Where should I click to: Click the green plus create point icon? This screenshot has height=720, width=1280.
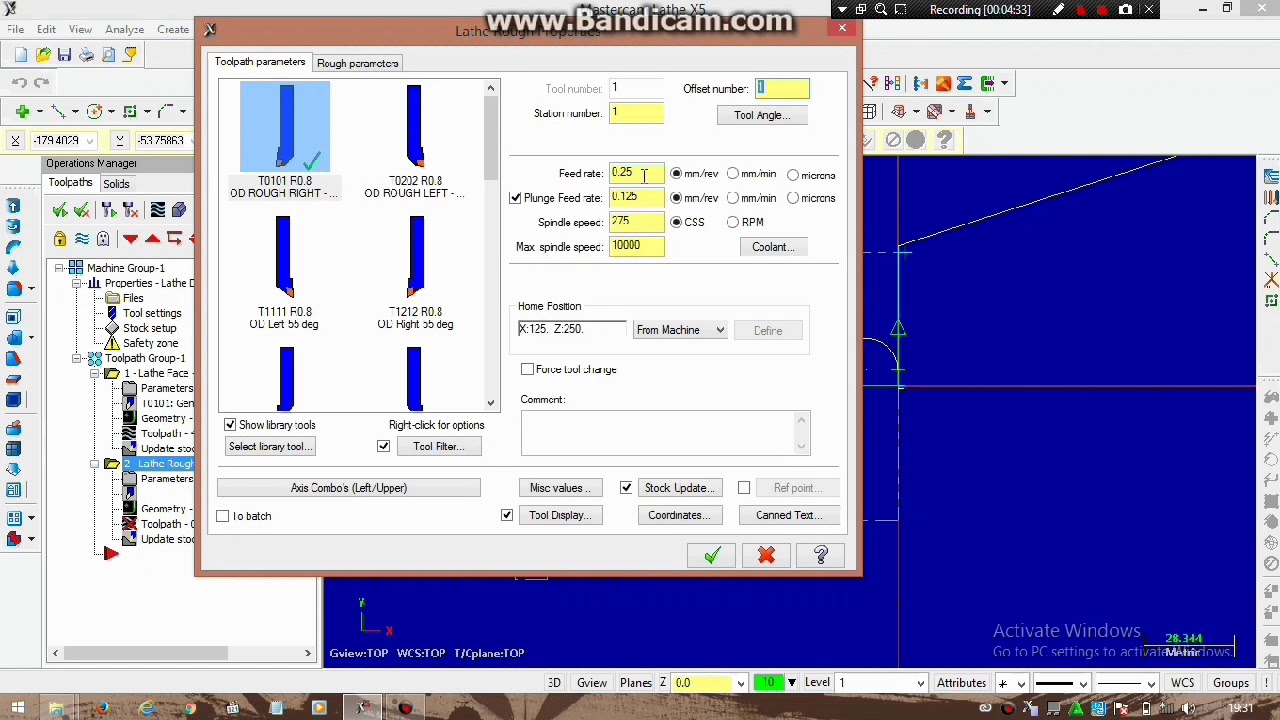coord(22,111)
